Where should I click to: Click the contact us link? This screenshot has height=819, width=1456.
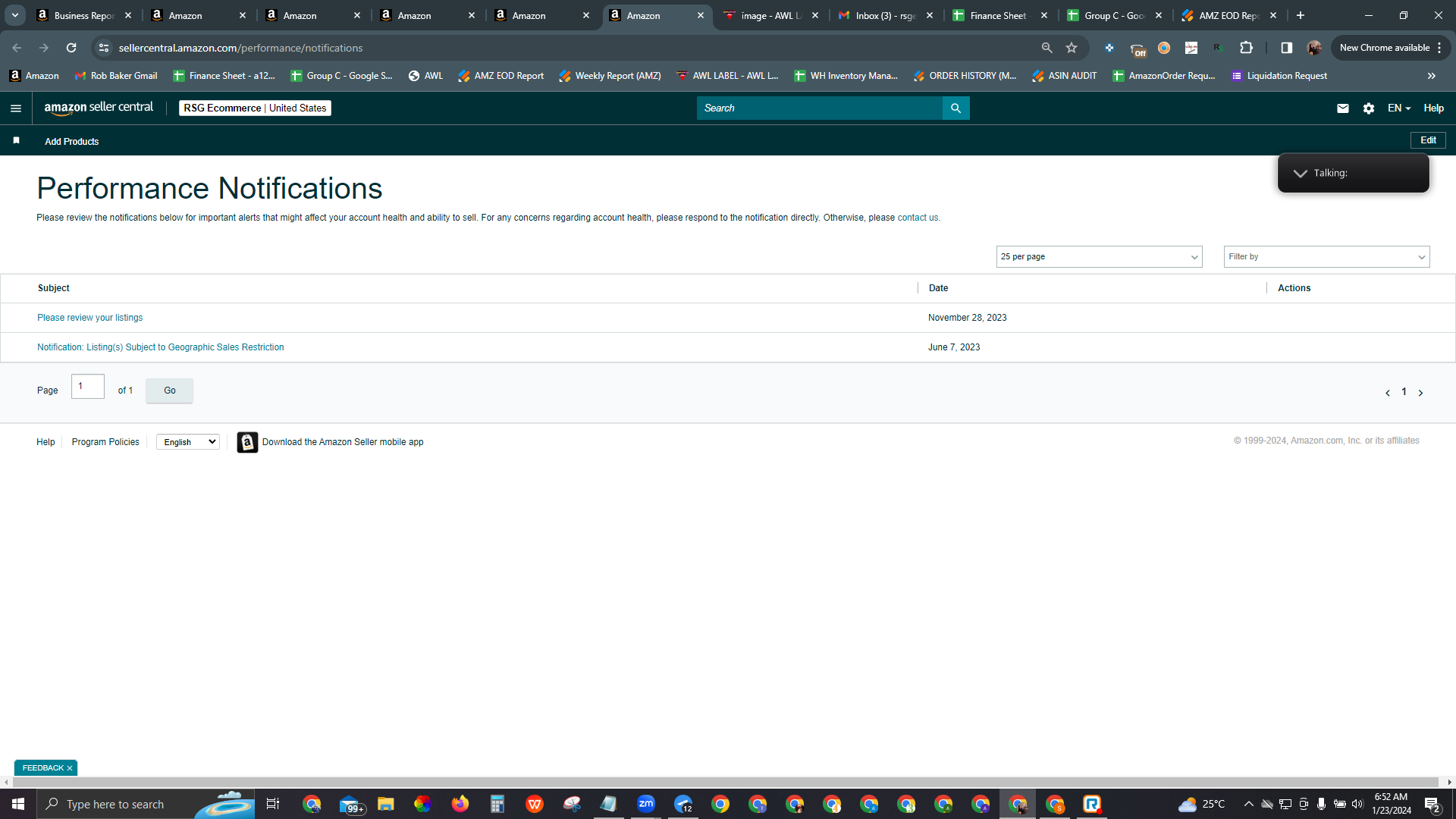point(918,218)
